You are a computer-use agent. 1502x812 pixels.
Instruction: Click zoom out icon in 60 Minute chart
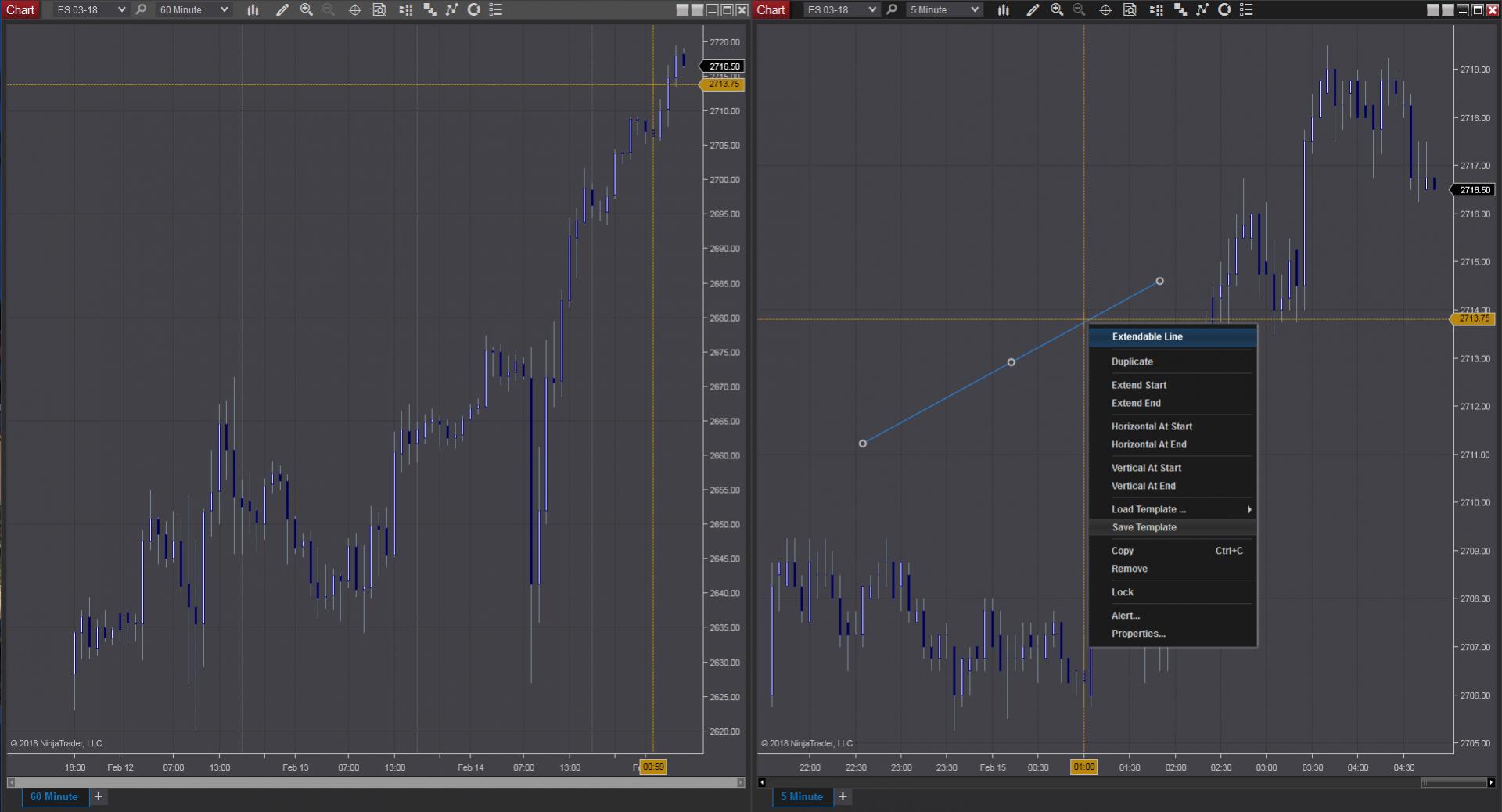(x=329, y=10)
